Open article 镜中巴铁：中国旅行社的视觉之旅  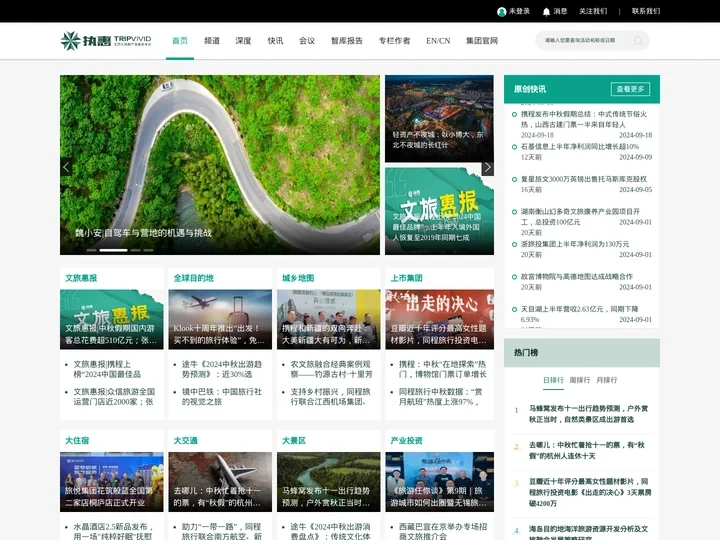tap(222, 397)
